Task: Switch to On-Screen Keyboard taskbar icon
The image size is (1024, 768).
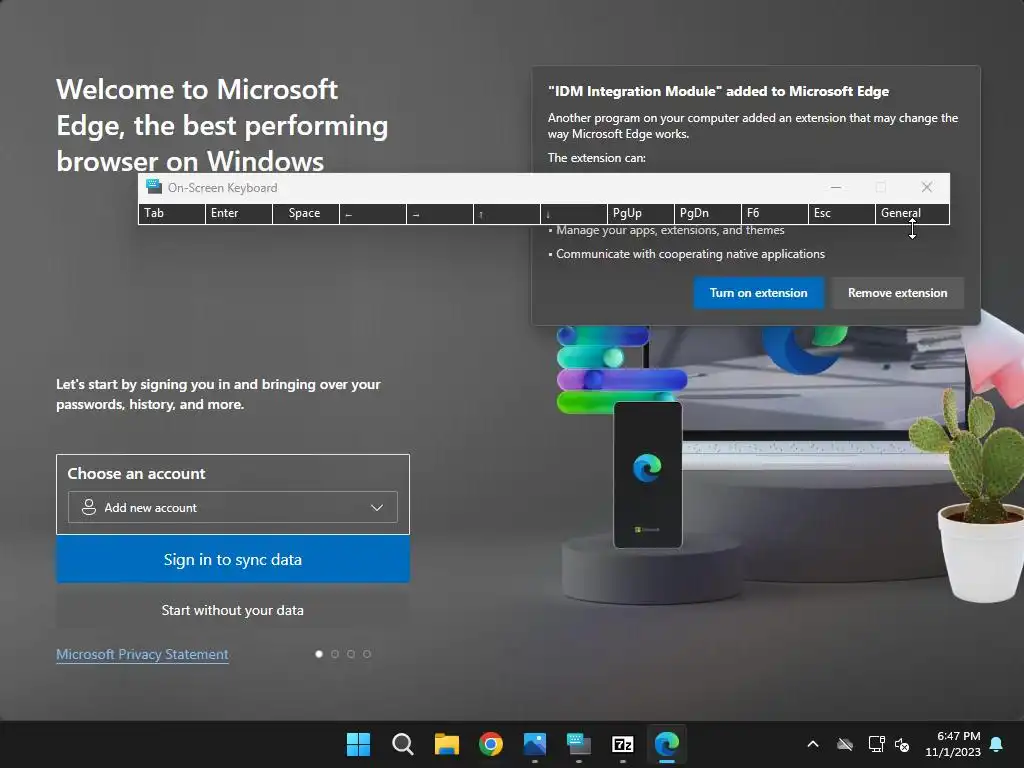Action: pyautogui.click(x=579, y=744)
